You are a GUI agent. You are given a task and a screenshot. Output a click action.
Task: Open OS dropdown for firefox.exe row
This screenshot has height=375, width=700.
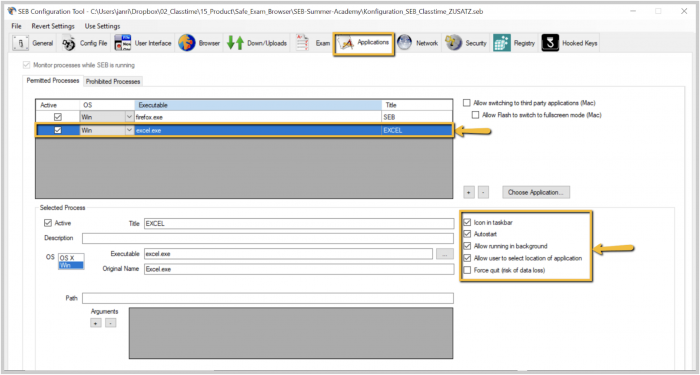(x=129, y=117)
